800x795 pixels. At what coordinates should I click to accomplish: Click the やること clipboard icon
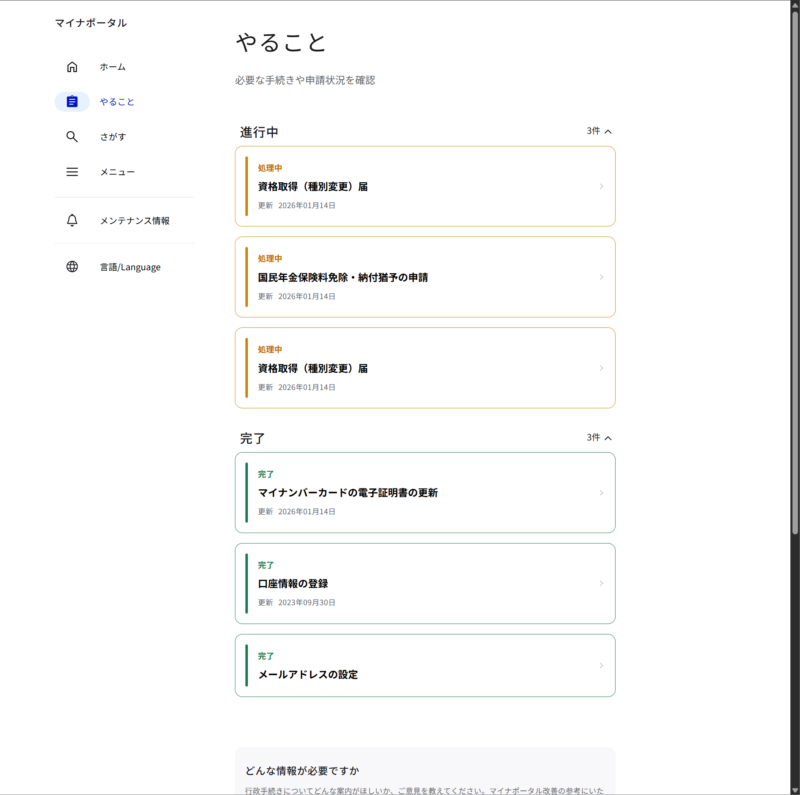pos(72,102)
